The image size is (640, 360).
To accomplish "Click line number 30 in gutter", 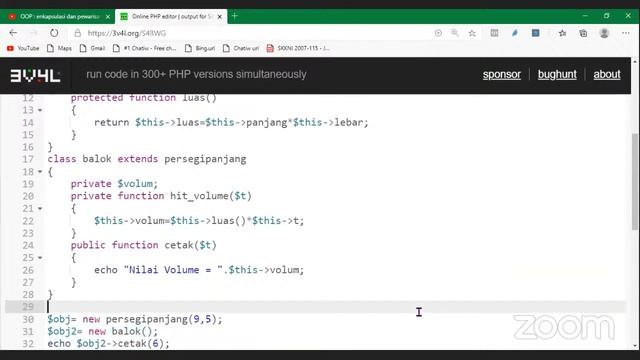I will point(28,319).
